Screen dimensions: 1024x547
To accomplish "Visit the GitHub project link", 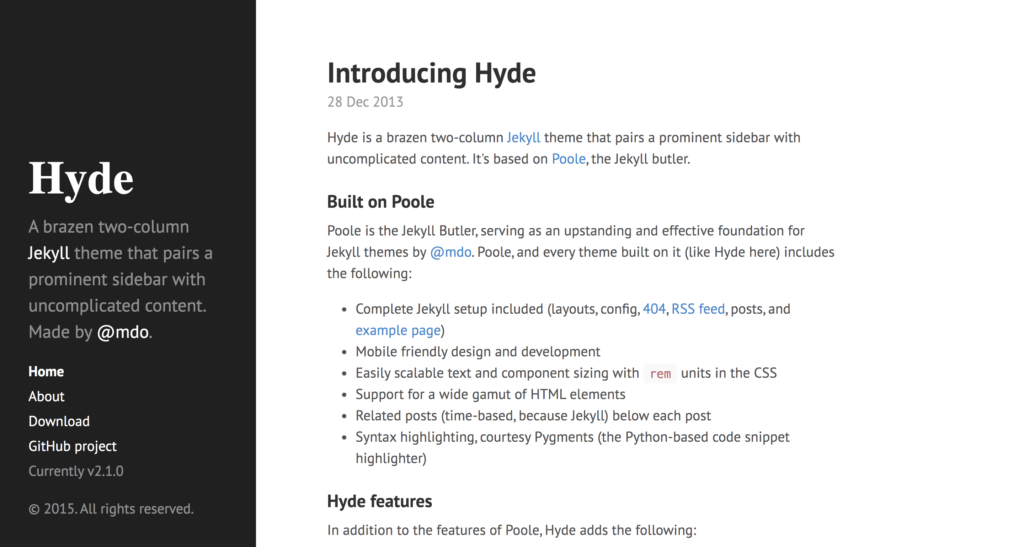I will 72,446.
